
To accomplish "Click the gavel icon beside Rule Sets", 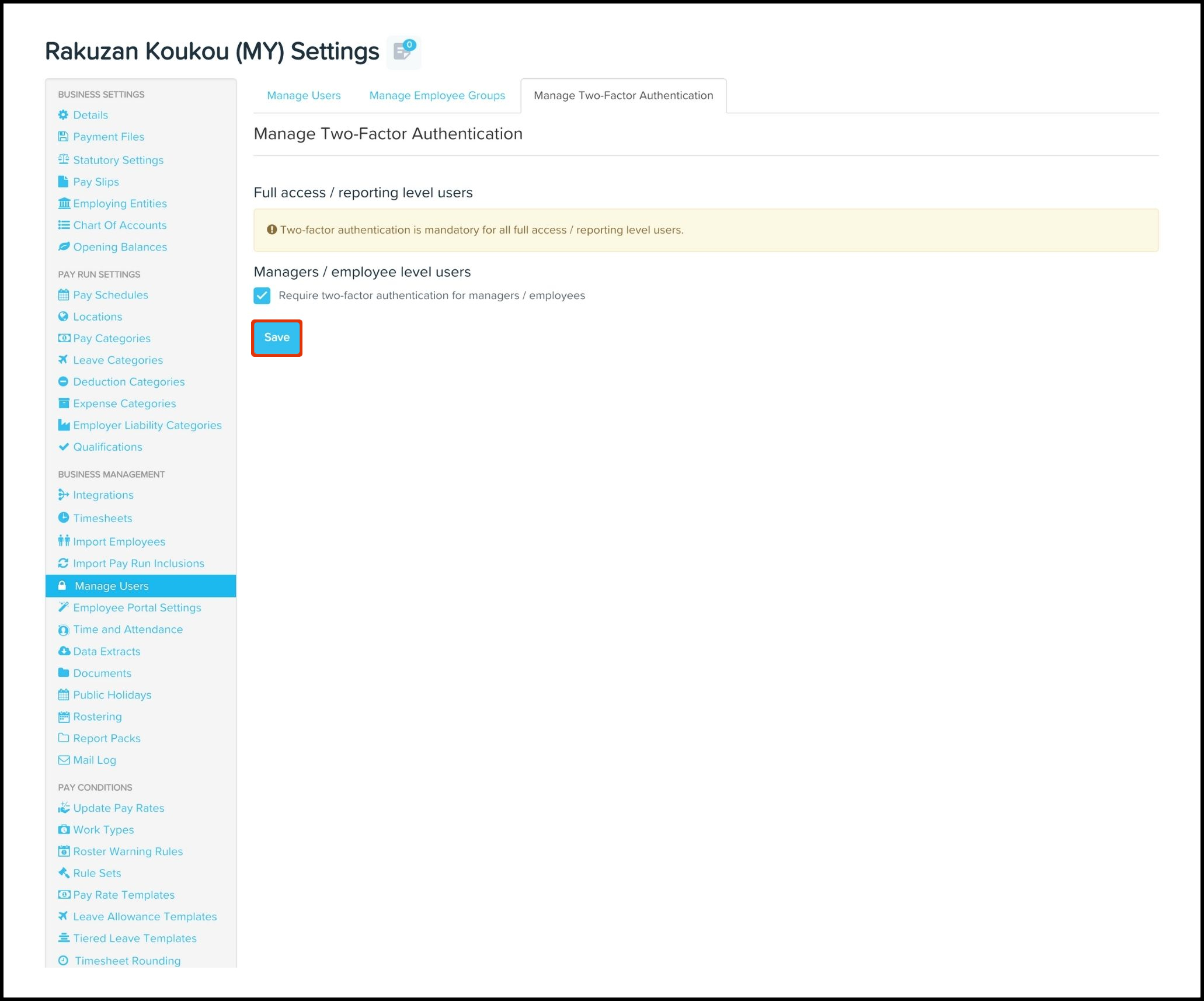I will [x=64, y=873].
